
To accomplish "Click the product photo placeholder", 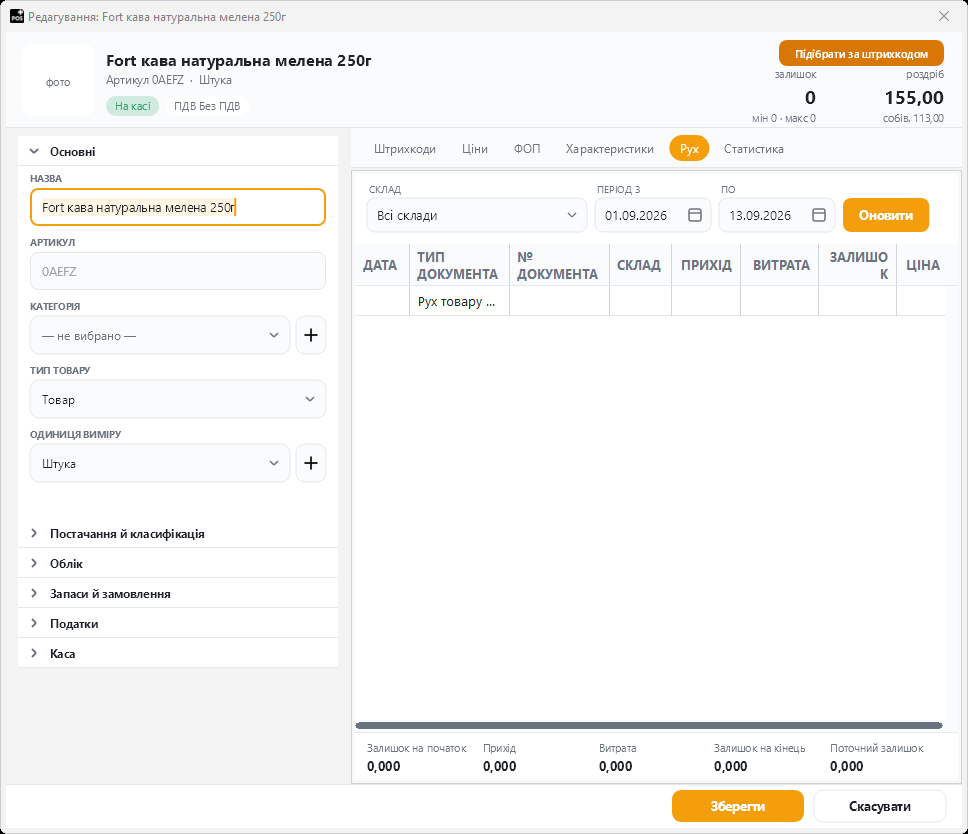I will pyautogui.click(x=58, y=80).
